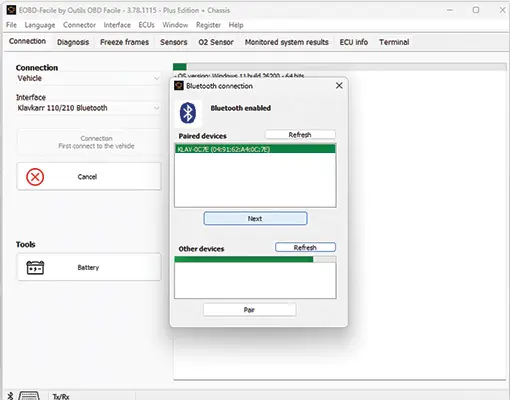
Task: Open the Interface Klavkarr 110/210 Bluetooth dropdown
Action: click(88, 108)
